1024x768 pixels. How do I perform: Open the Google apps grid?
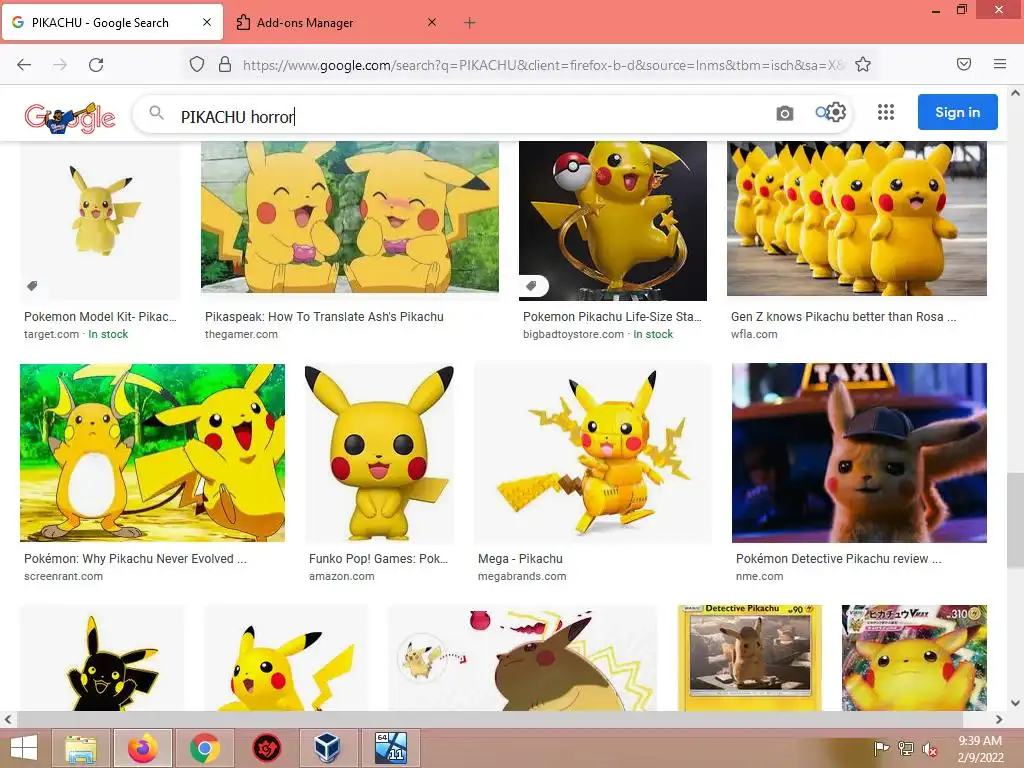pos(886,112)
